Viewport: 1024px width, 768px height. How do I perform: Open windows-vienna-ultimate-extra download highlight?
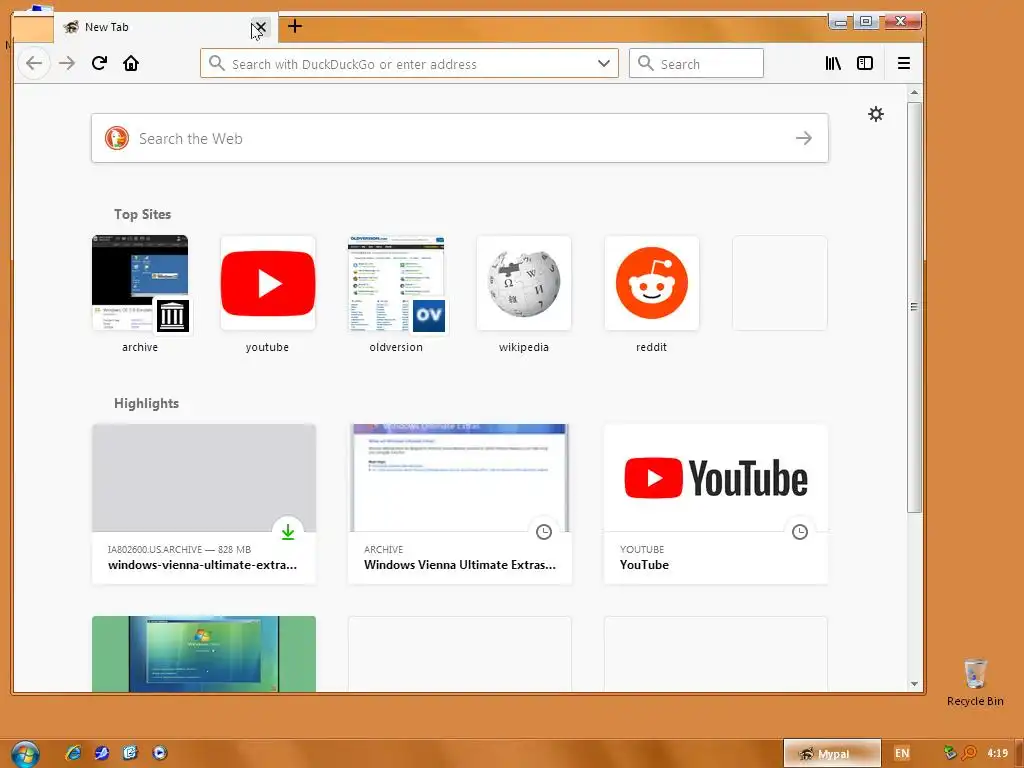pos(204,504)
